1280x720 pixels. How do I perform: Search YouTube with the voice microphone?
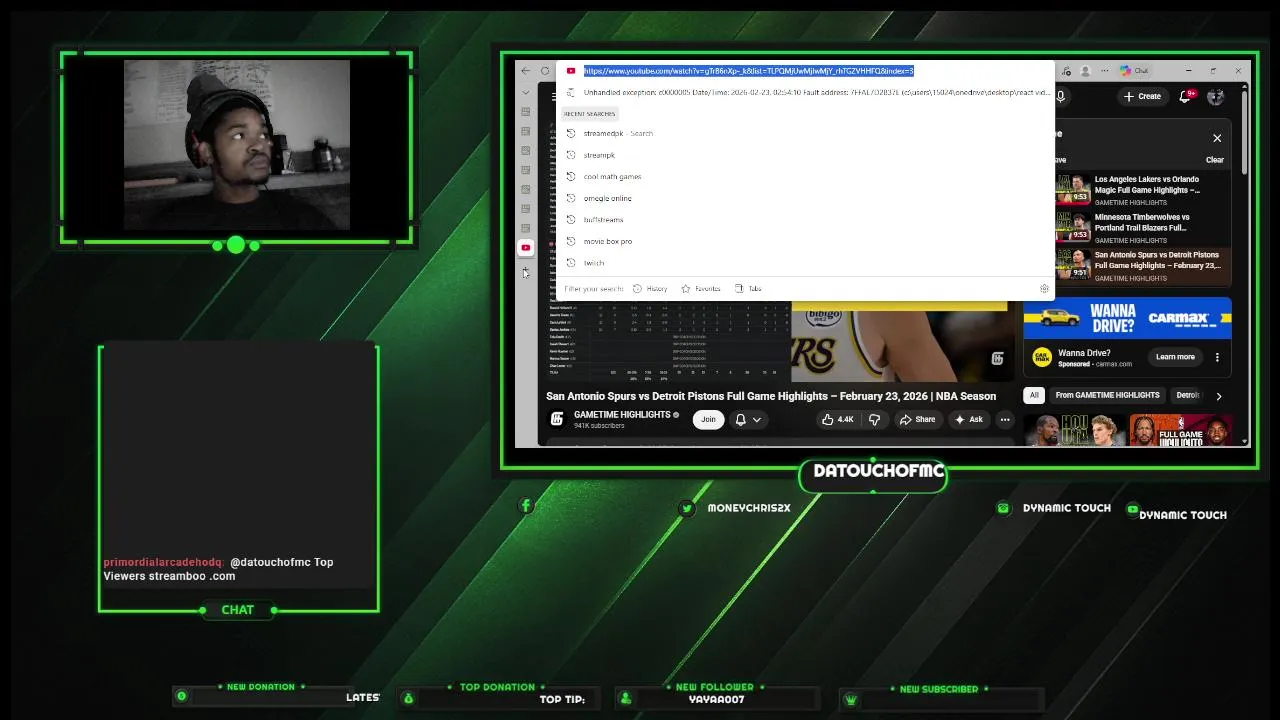(1061, 96)
